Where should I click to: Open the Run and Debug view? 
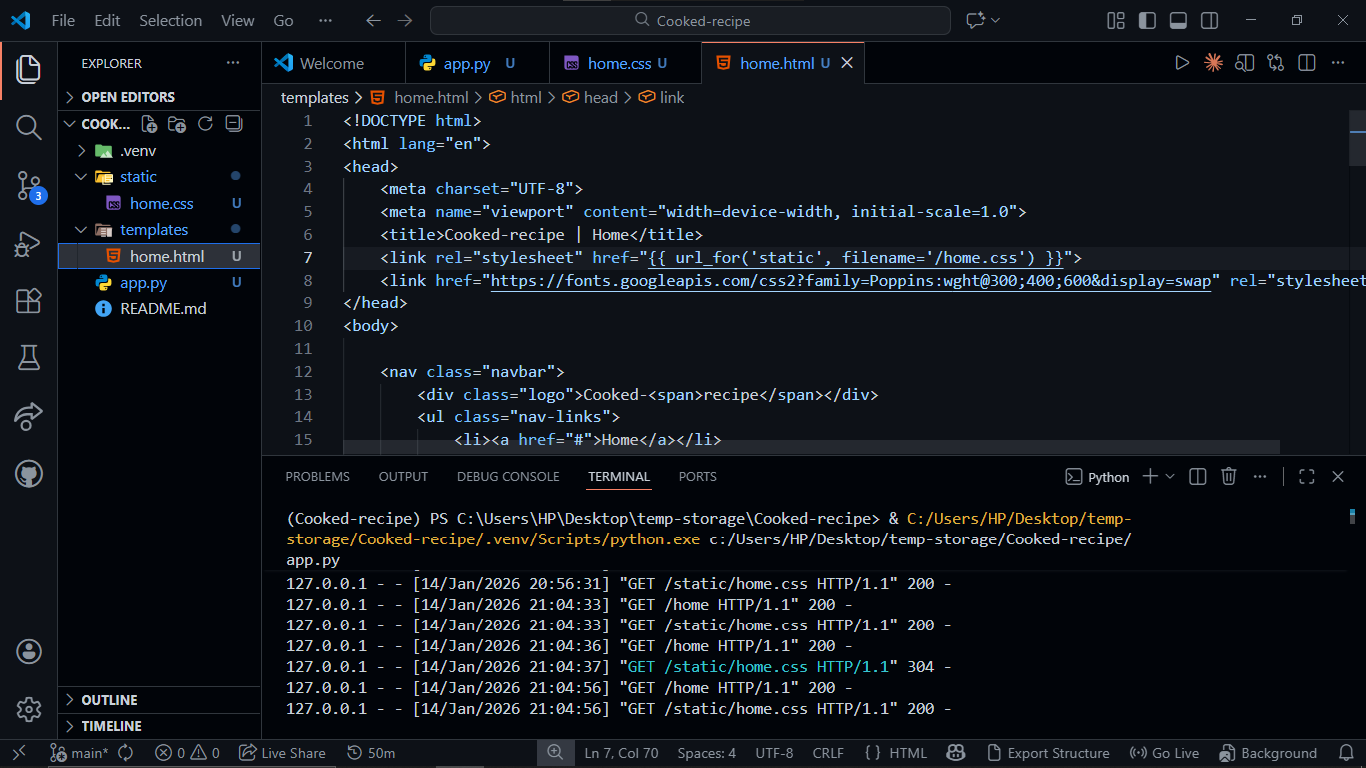(x=29, y=243)
